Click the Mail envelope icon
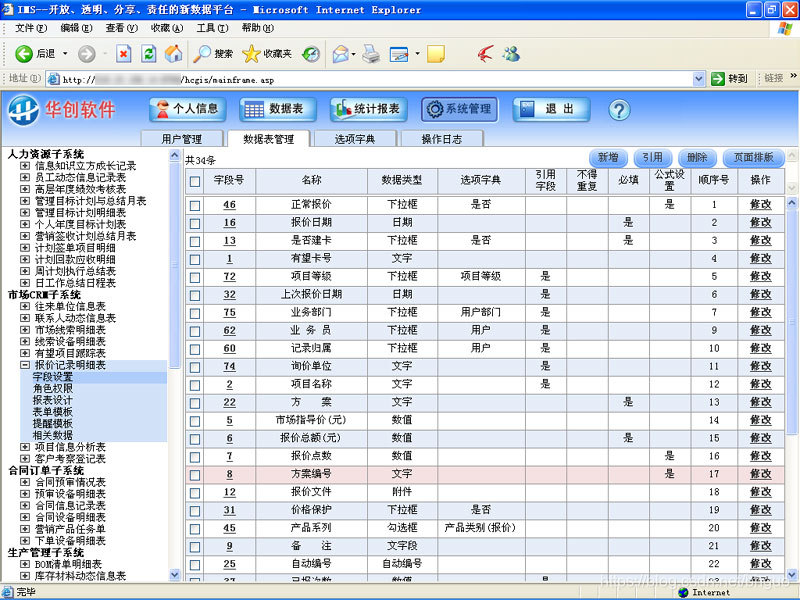 pyautogui.click(x=340, y=54)
